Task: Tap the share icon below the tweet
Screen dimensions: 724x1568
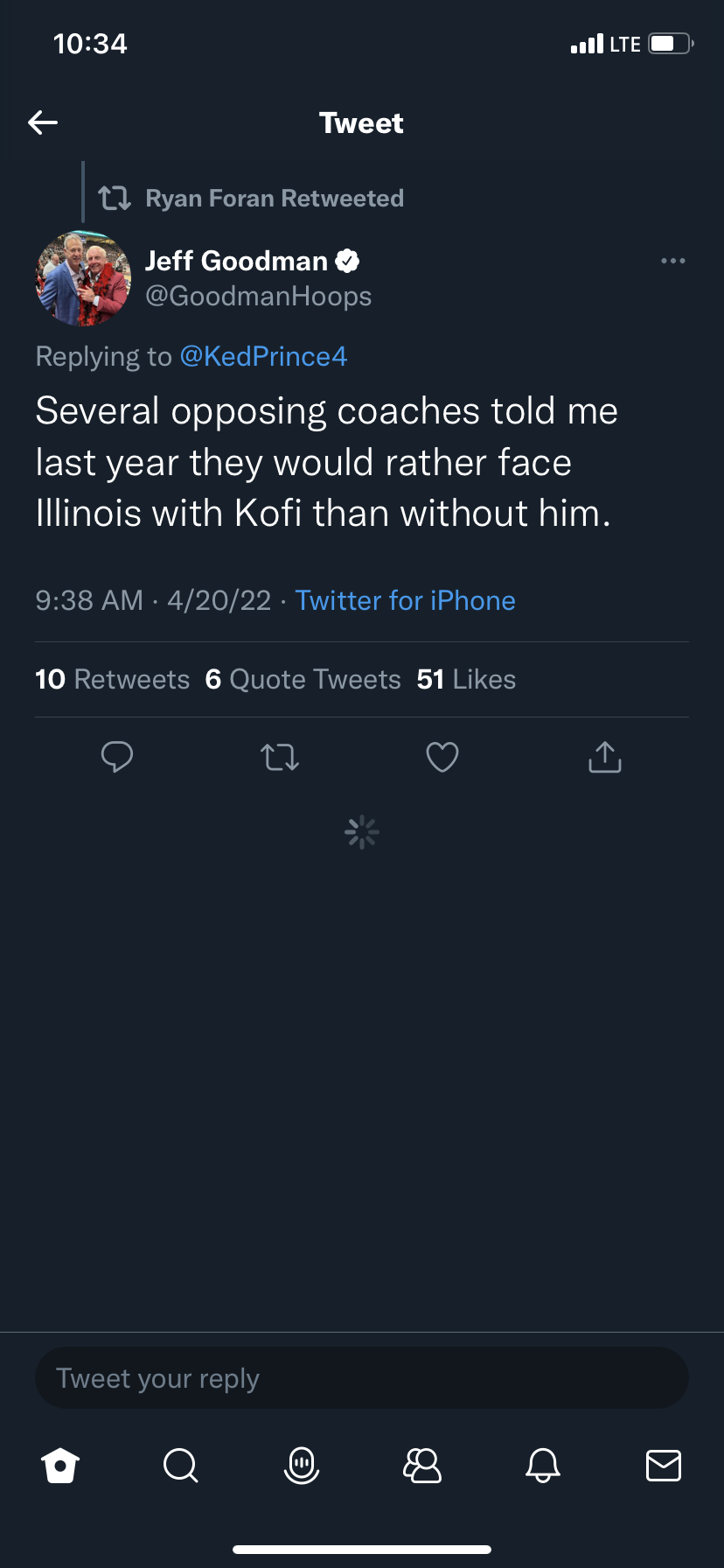Action: tap(605, 757)
